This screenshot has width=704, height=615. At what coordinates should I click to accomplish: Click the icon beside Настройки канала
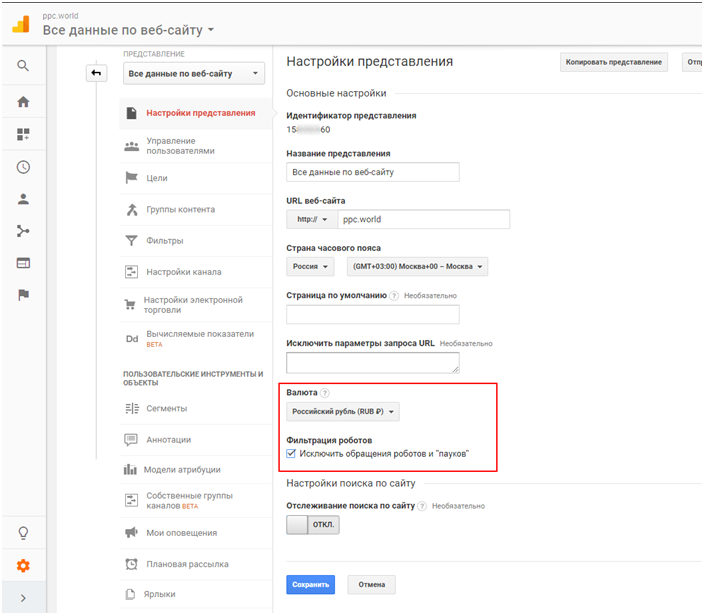[131, 272]
